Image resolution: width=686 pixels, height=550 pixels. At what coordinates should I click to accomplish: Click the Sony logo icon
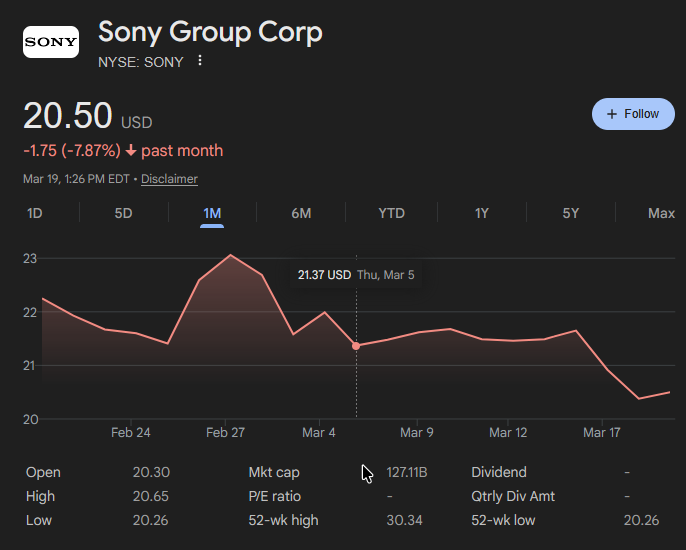click(50, 42)
